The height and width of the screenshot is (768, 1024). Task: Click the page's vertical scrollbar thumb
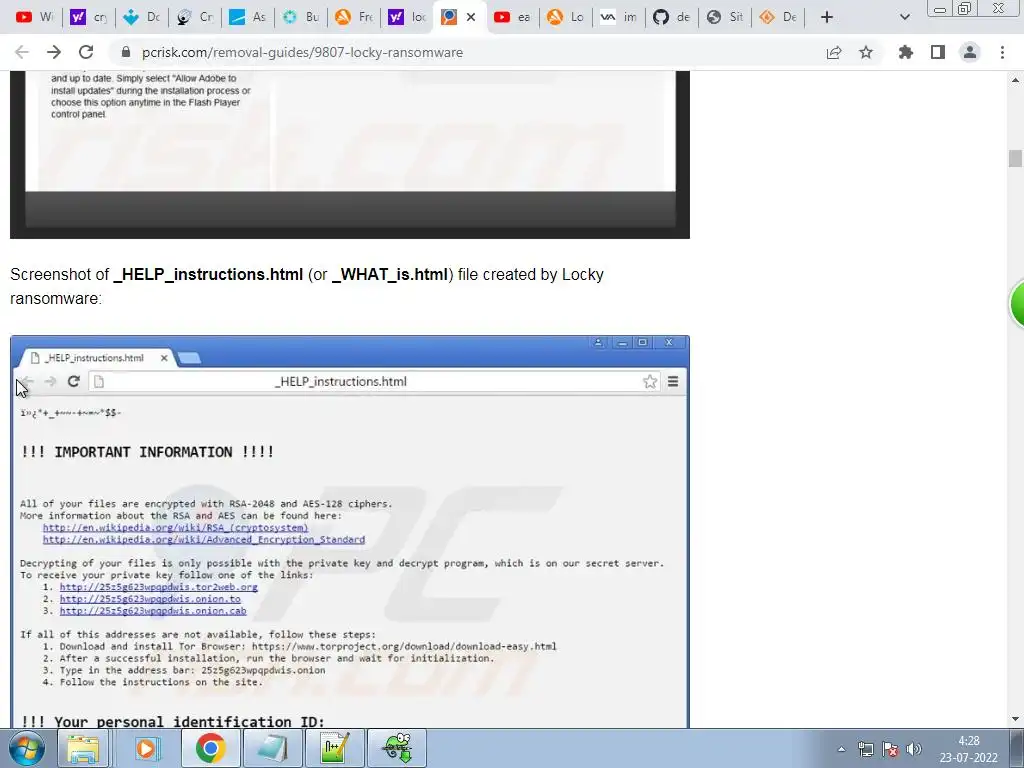1015,159
